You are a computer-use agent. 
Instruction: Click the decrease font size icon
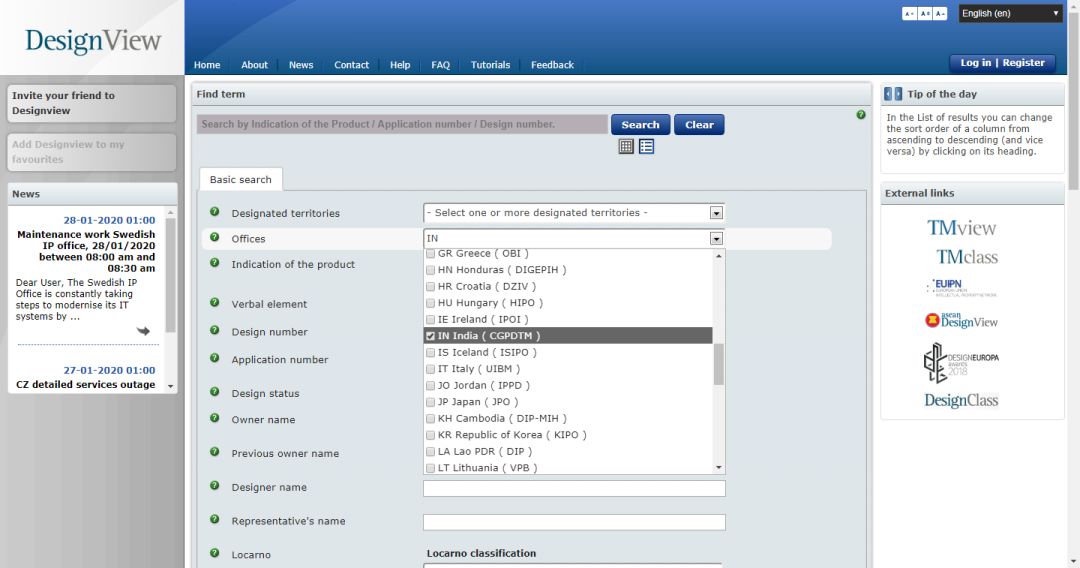(909, 14)
